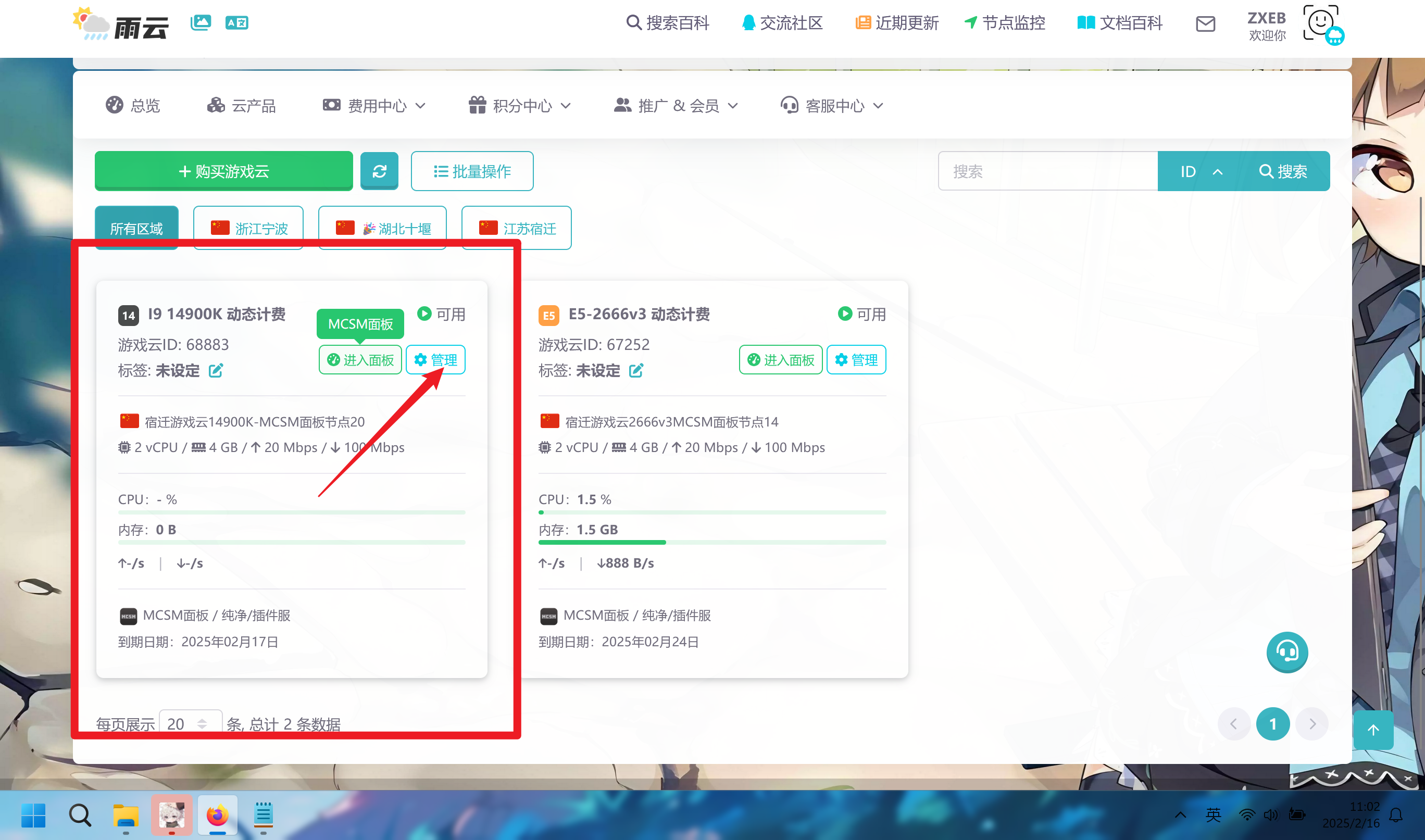Expand the 积分中心 dropdown menu

point(520,105)
